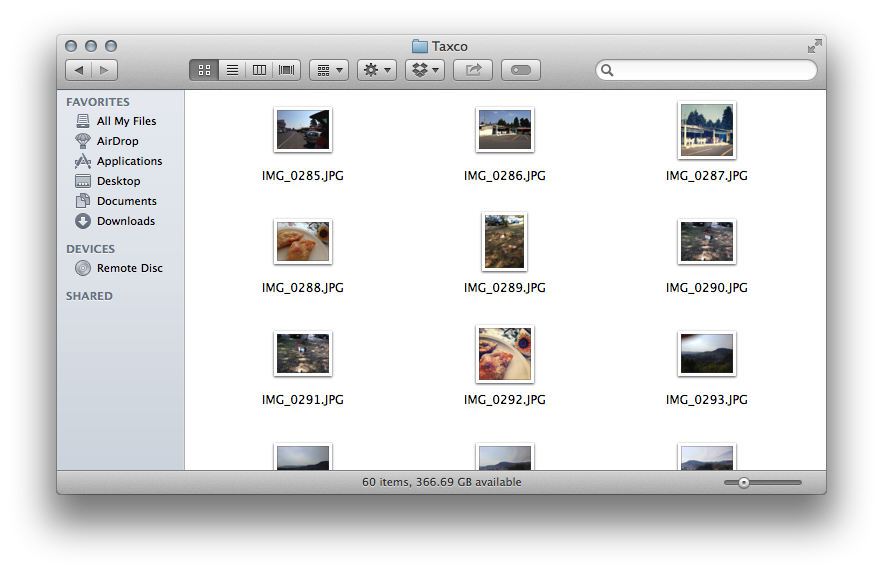Click the Desktop sidebar icon
883x573 pixels.
pos(83,181)
